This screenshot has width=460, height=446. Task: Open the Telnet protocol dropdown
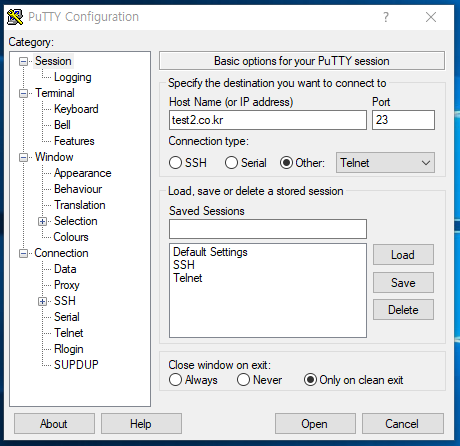coord(385,163)
